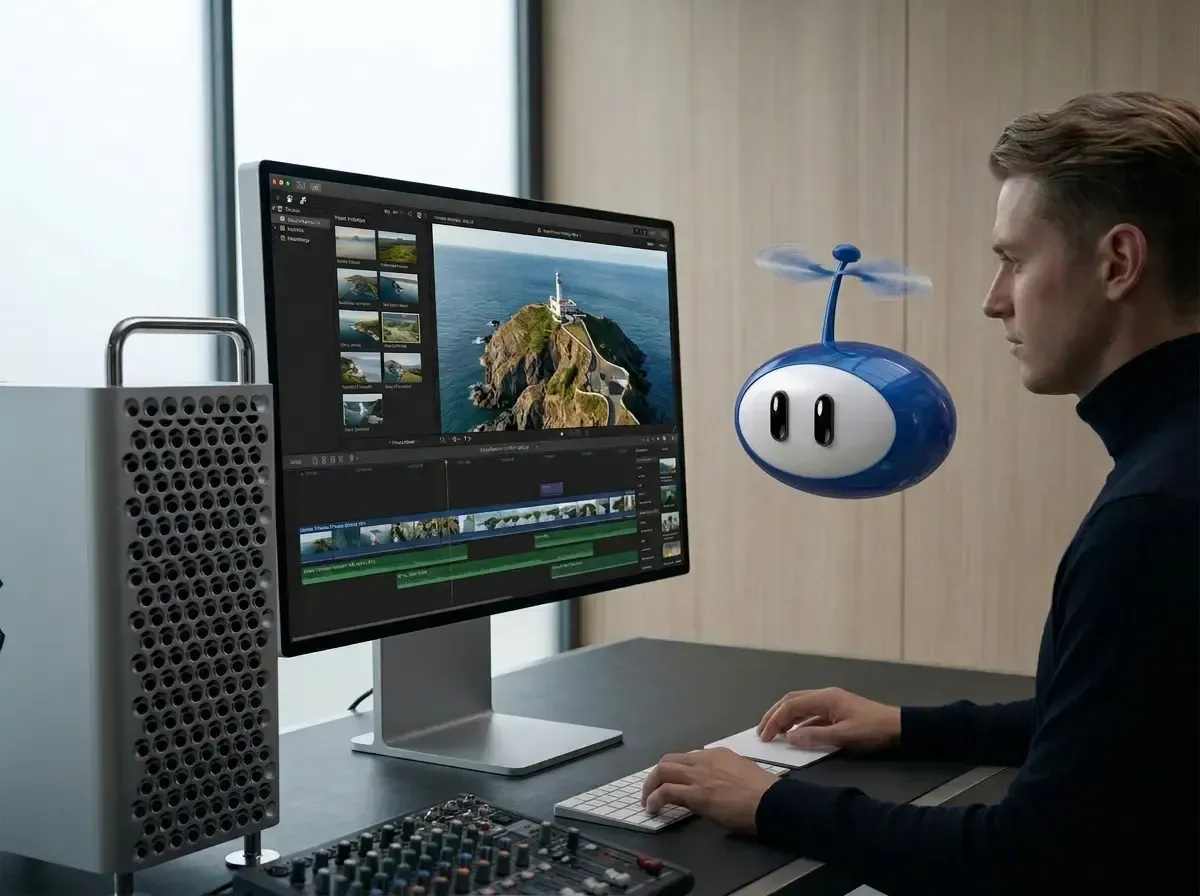Open the View dropdown above the viewer
This screenshot has width=1200, height=896.
663,245
